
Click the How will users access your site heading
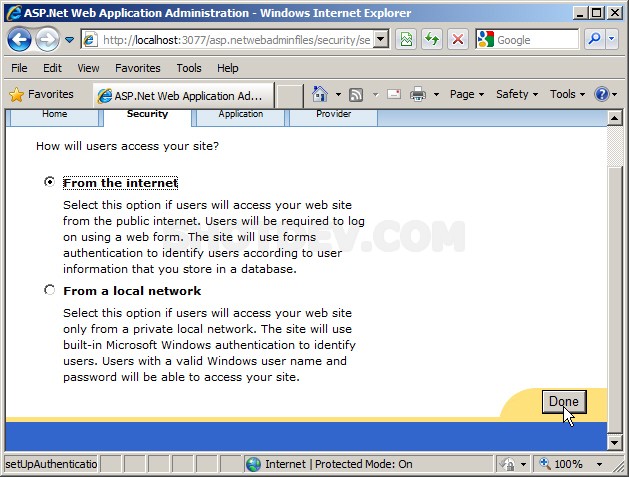[127, 146]
